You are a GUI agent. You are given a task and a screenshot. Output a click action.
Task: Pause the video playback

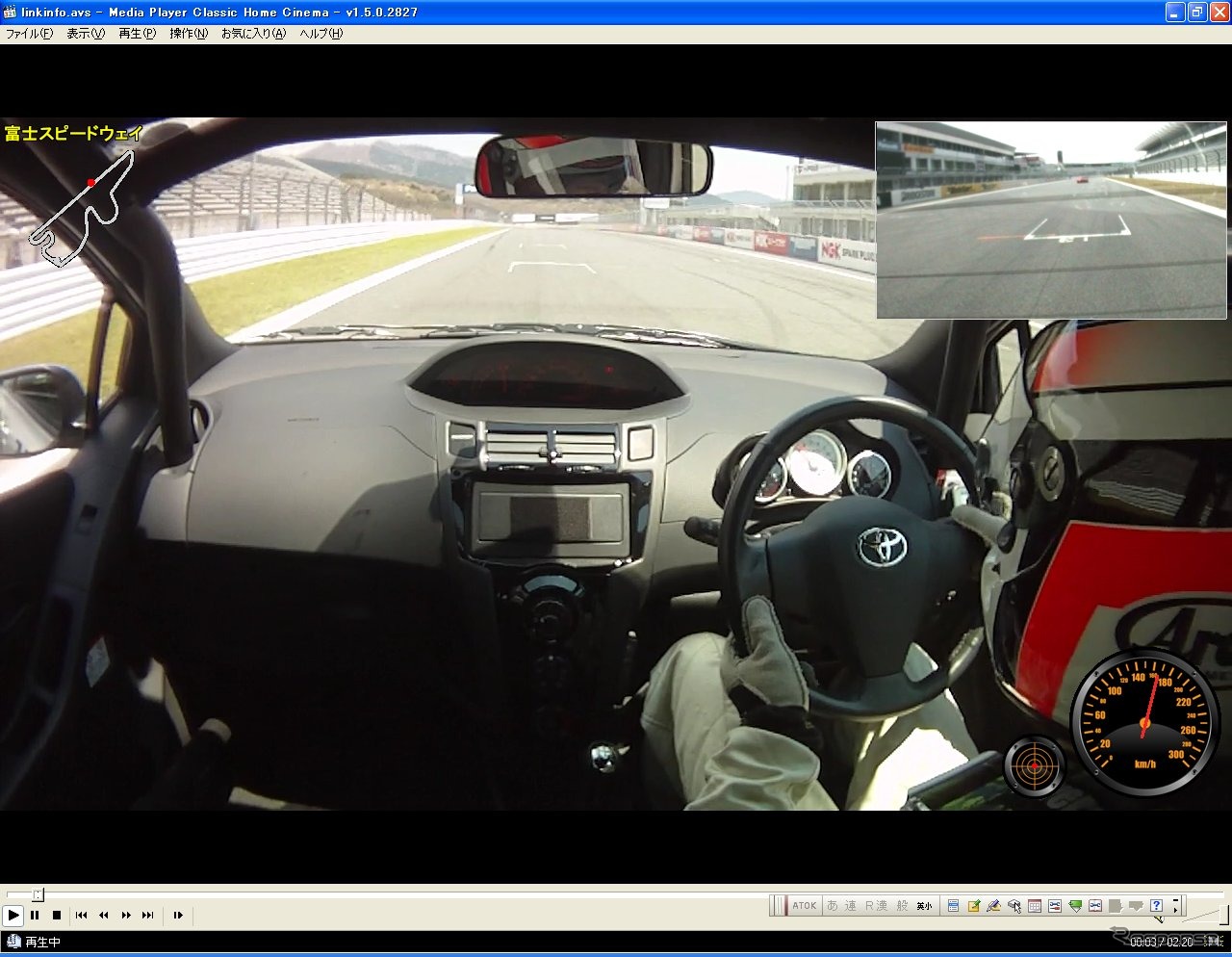coord(35,916)
